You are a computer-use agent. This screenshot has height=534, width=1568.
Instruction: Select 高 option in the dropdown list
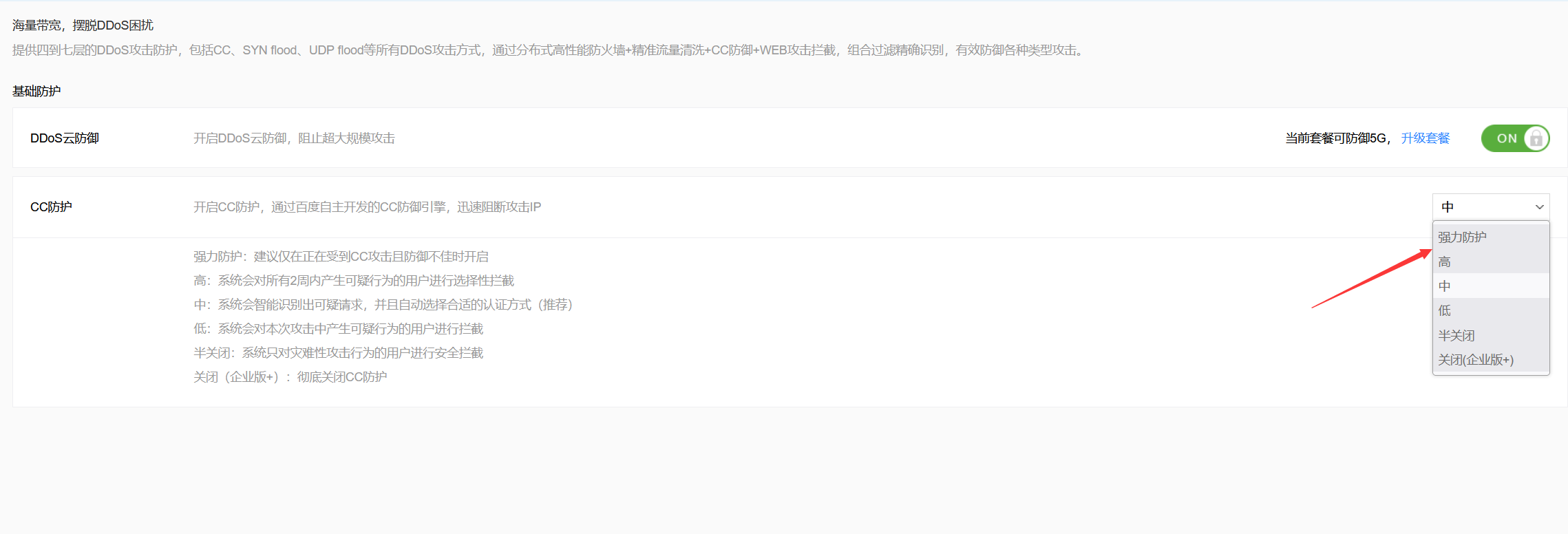pyautogui.click(x=1491, y=261)
